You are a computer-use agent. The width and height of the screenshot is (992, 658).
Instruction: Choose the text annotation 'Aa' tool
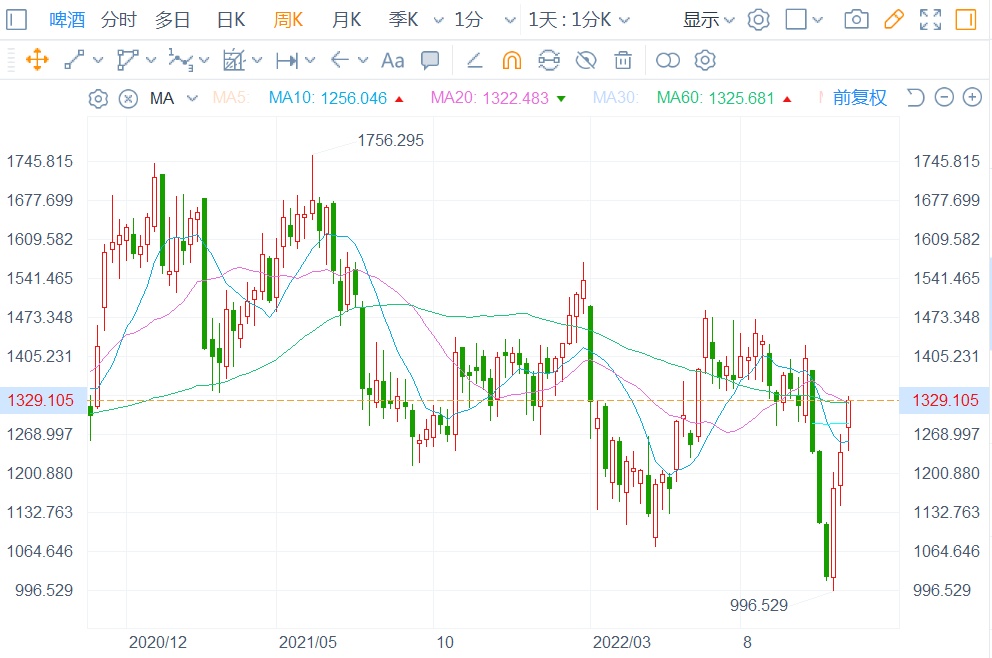click(x=393, y=60)
